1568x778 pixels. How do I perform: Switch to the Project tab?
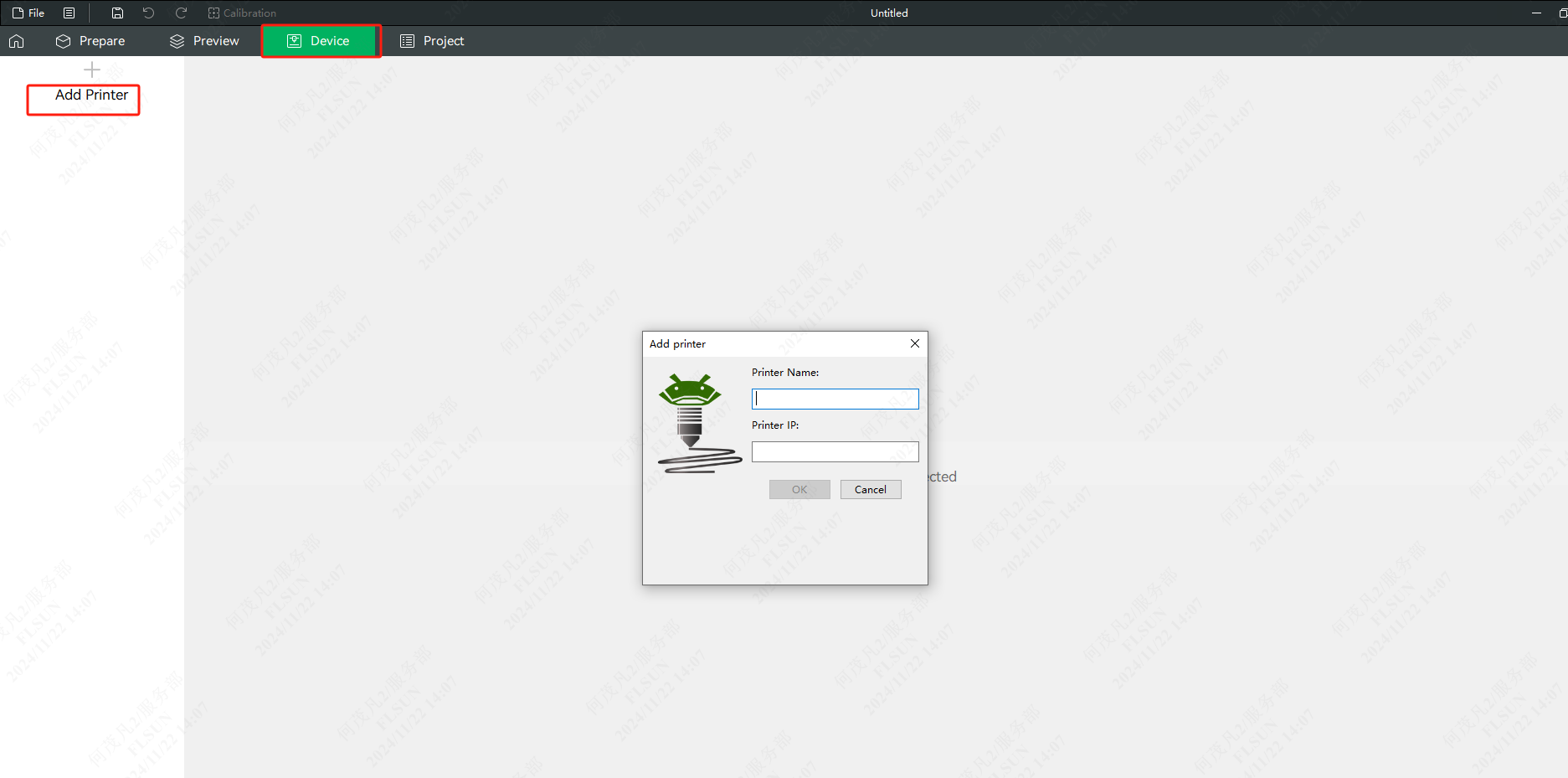click(x=432, y=41)
